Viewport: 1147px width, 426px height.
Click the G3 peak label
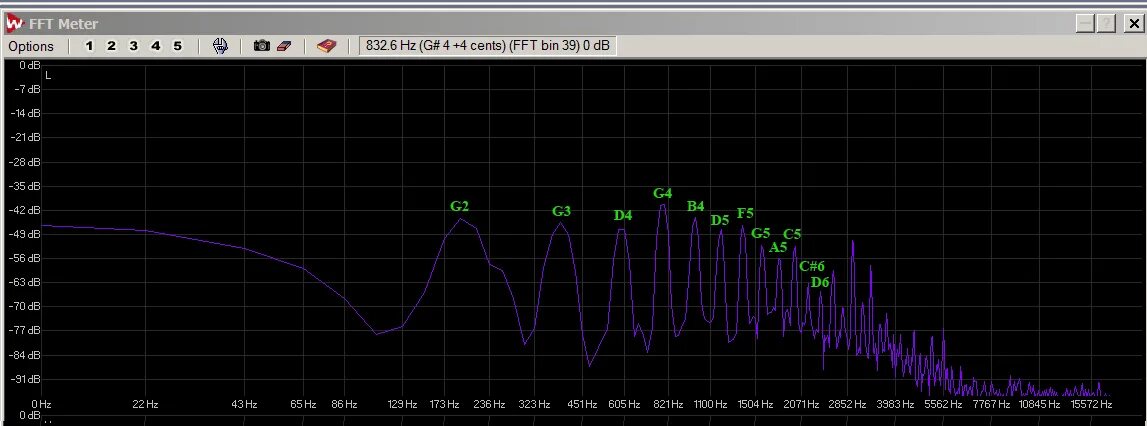[561, 212]
